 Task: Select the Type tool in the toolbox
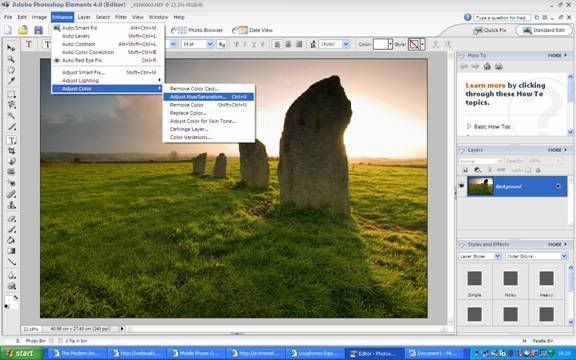tap(11, 140)
